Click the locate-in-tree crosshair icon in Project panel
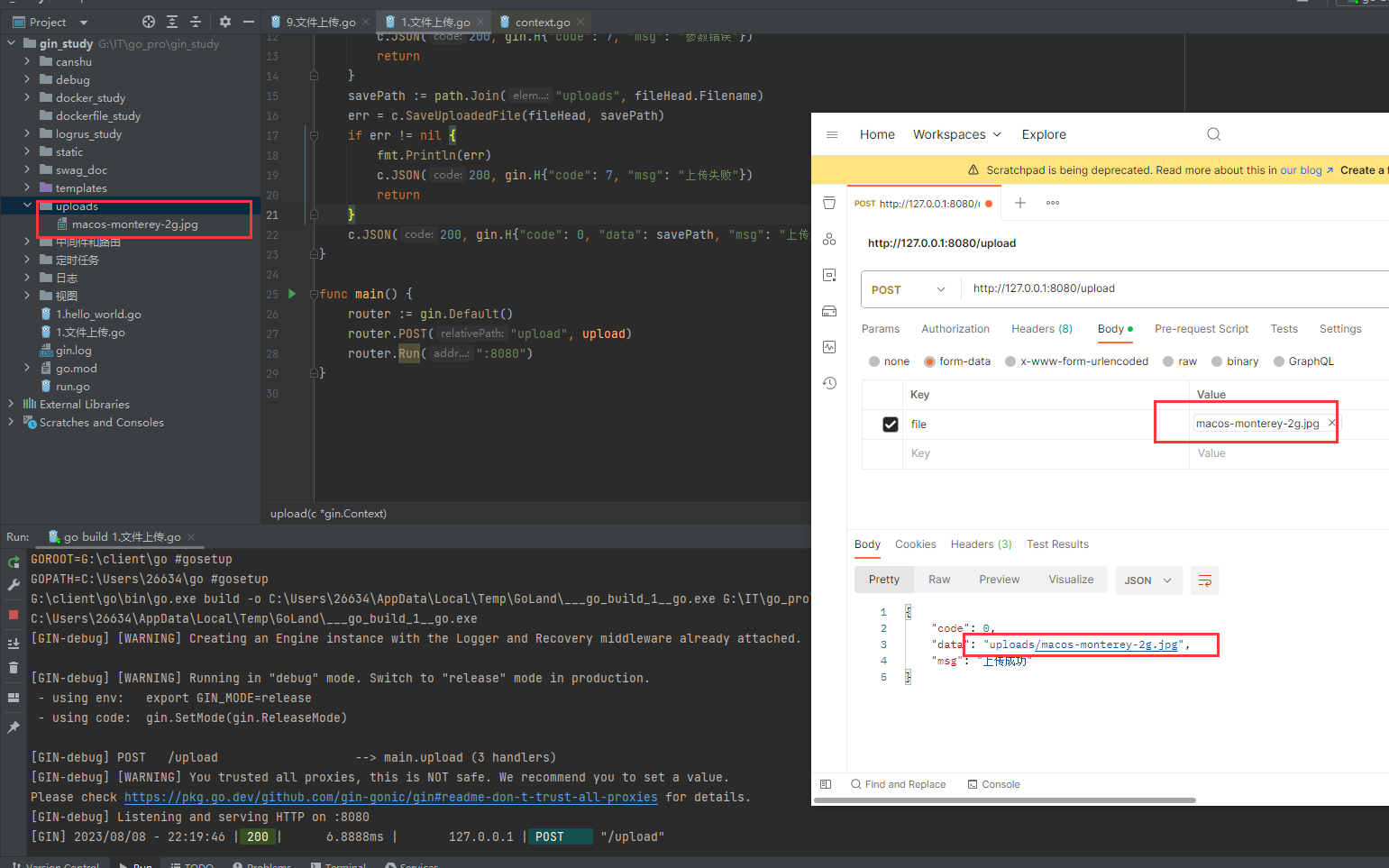Viewport: 1389px width, 868px height. [x=149, y=22]
